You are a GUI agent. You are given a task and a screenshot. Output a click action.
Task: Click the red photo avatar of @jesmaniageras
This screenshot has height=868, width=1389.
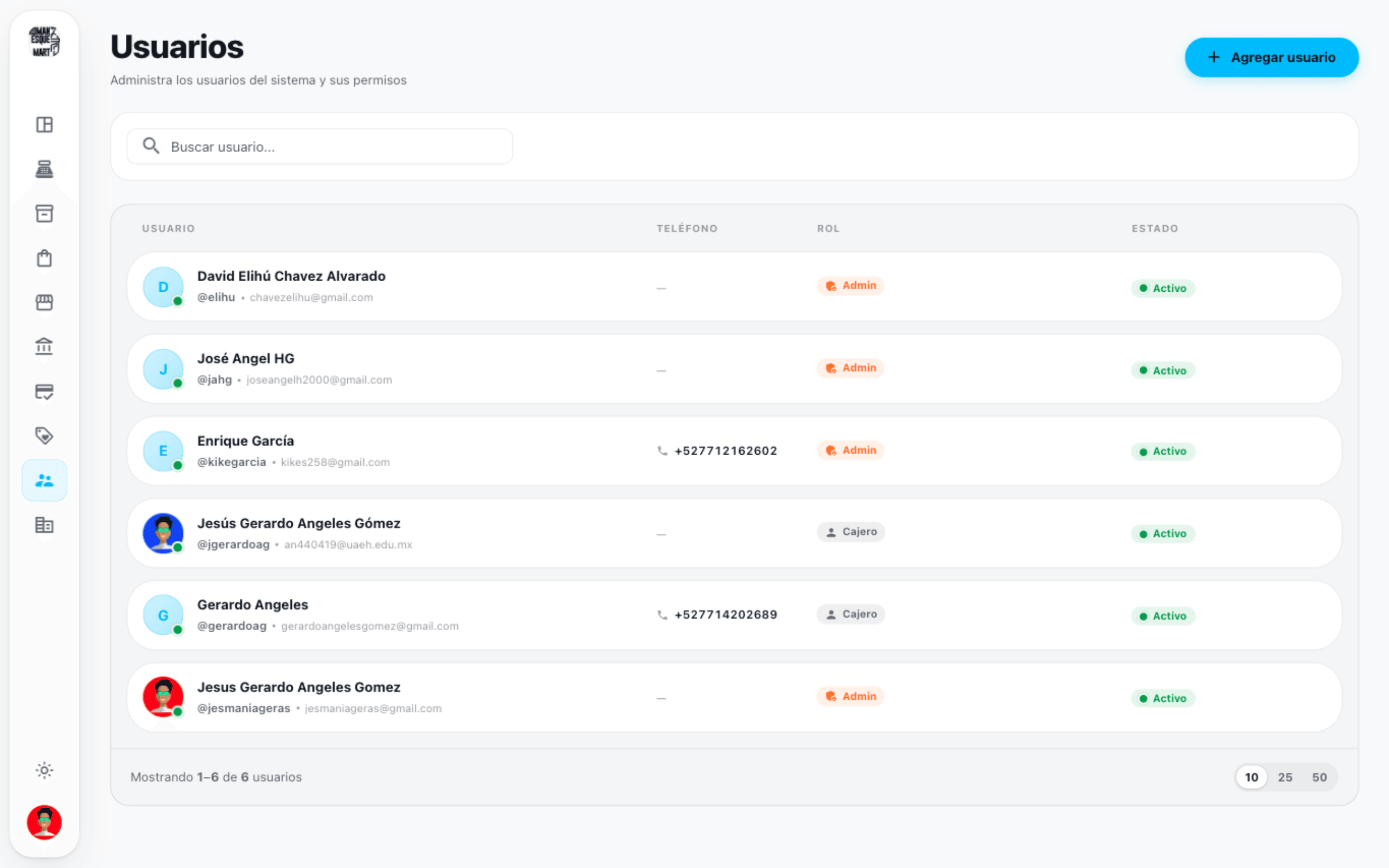pos(163,697)
